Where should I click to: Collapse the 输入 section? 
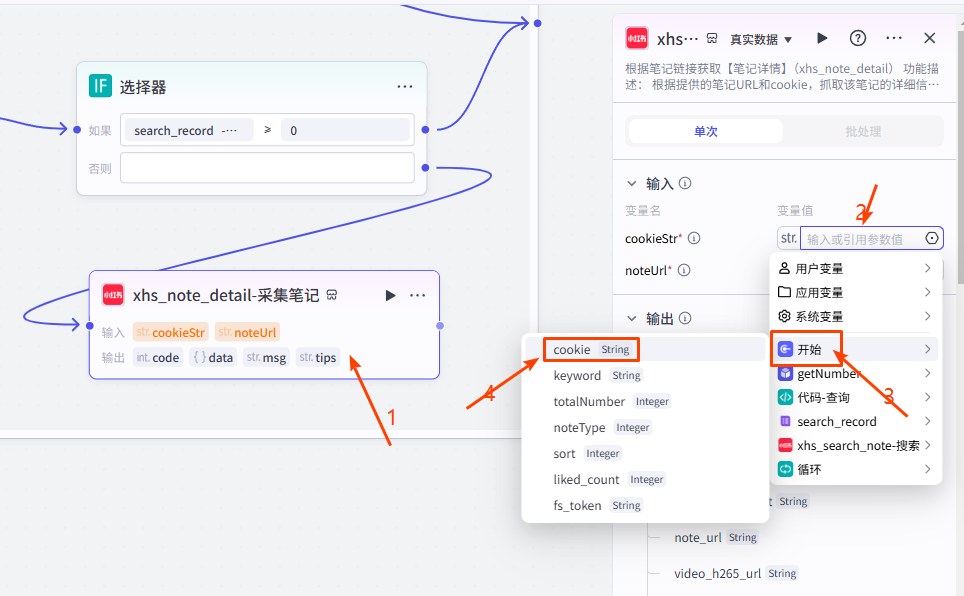click(631, 183)
